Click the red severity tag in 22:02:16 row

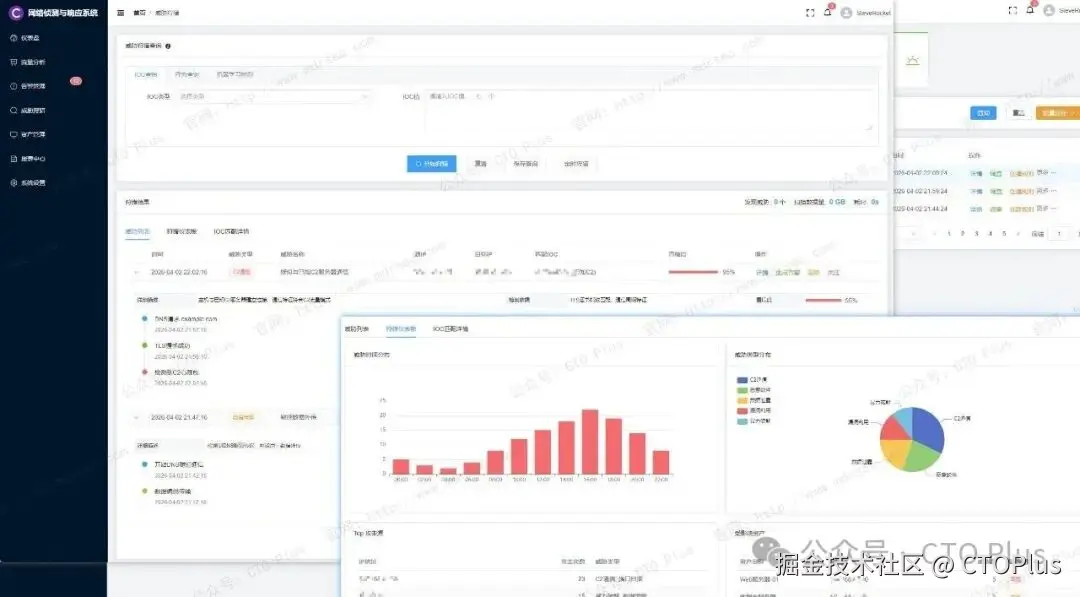242,272
